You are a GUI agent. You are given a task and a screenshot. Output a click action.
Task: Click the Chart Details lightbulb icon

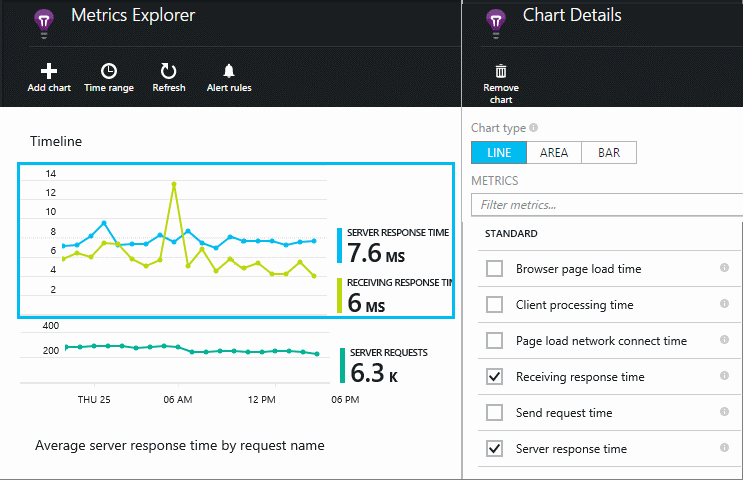tap(496, 23)
